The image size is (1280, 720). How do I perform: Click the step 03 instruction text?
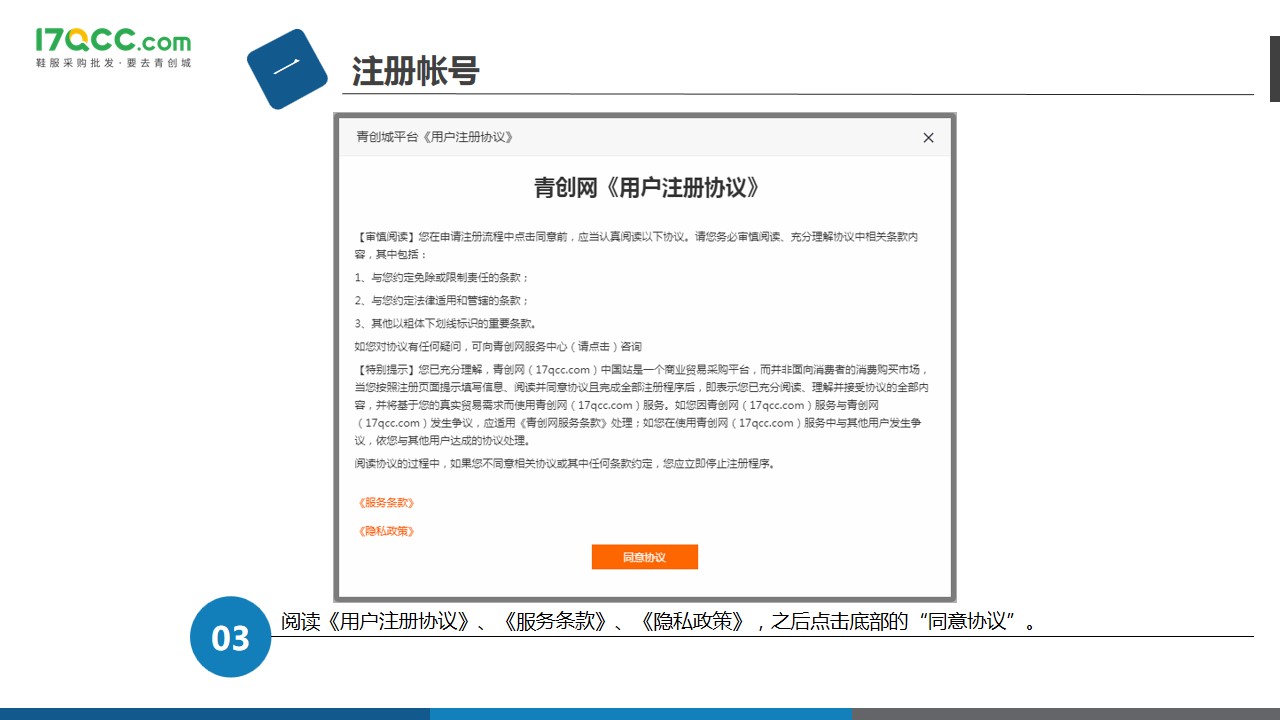658,622
